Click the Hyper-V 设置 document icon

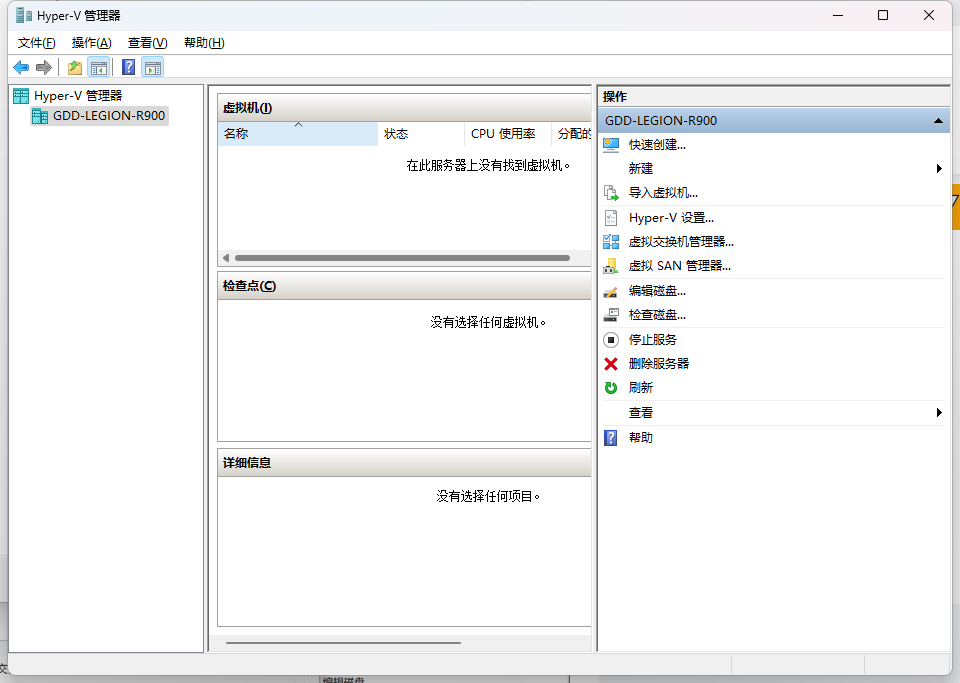611,218
